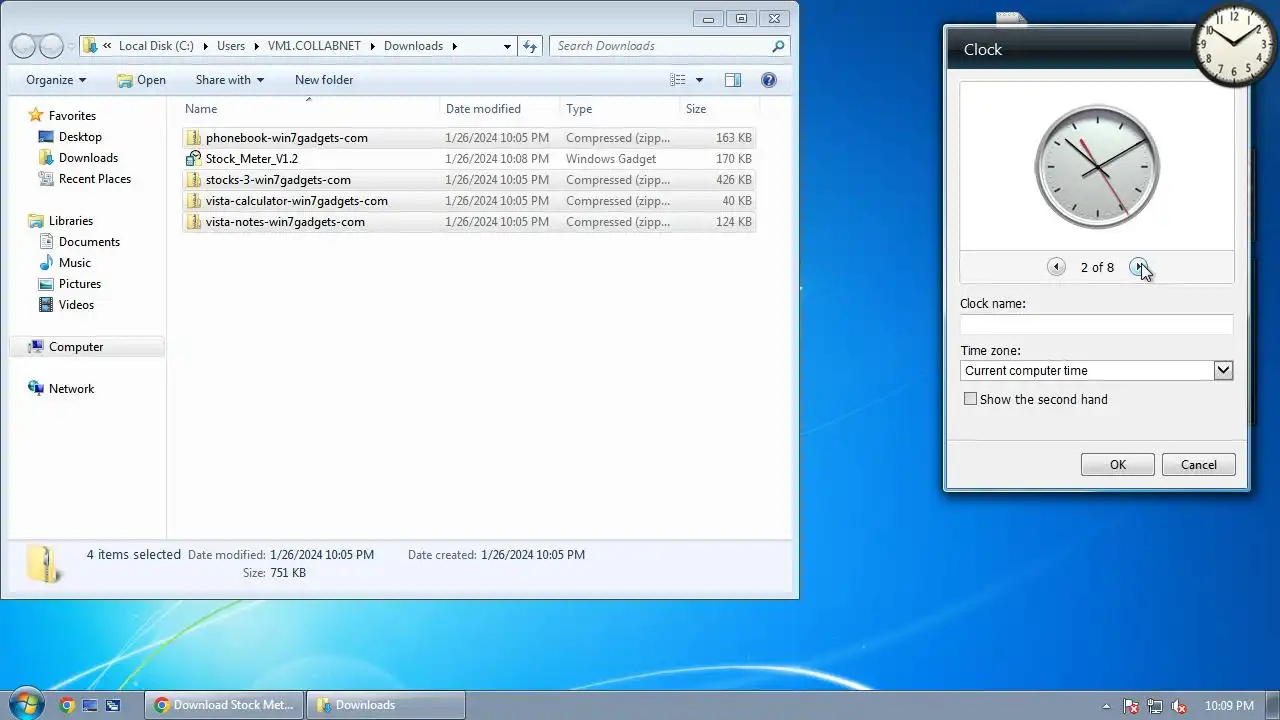
Task: Click Users breadcrumb segment
Action: pos(231,46)
